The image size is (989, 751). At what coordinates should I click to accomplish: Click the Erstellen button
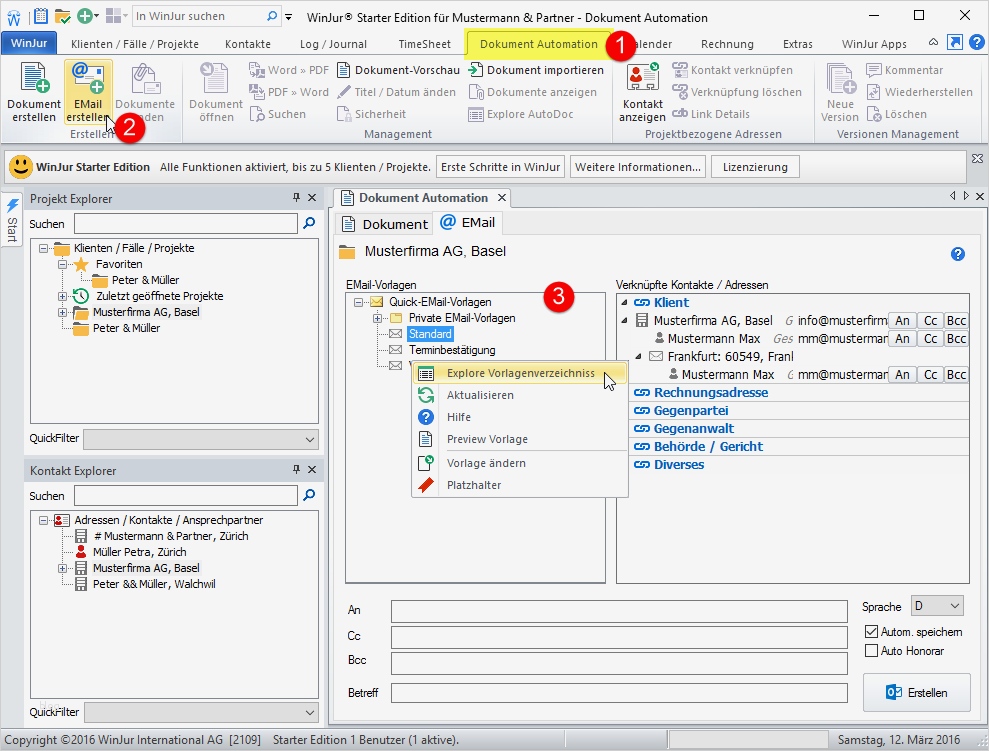point(916,692)
